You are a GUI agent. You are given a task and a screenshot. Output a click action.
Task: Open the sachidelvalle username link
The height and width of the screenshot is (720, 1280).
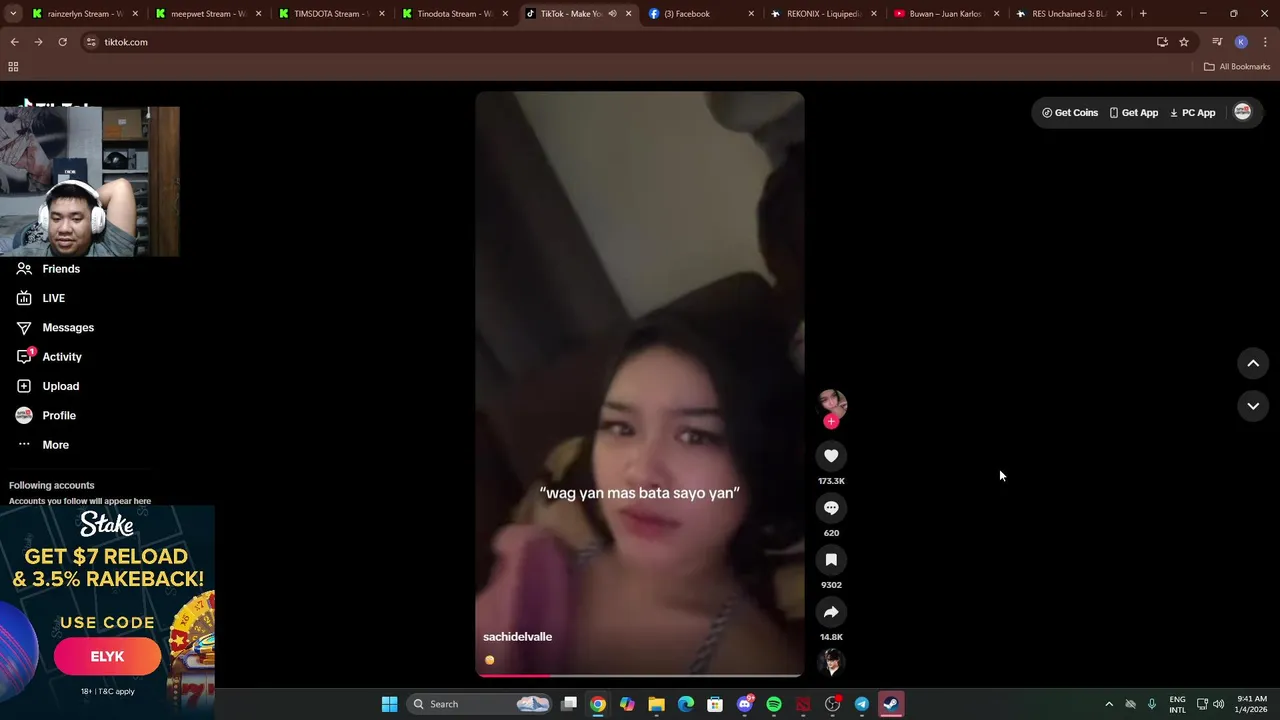[x=517, y=637]
